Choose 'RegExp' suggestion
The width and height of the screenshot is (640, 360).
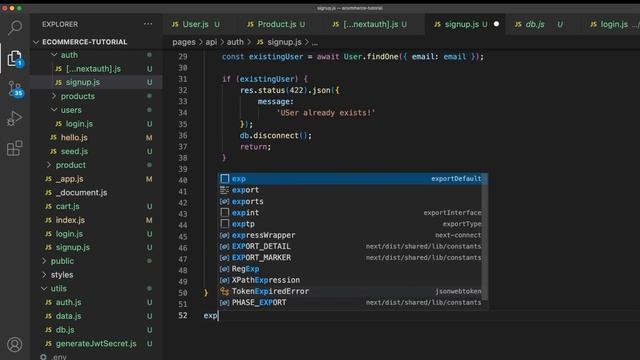pyautogui.click(x=350, y=269)
